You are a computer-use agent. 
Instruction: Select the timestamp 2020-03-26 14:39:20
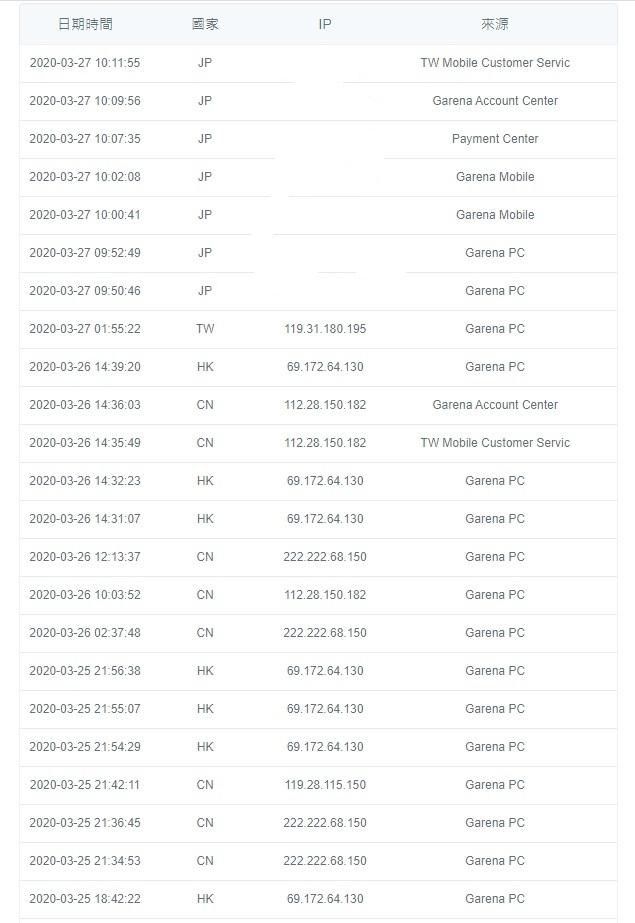pos(85,367)
